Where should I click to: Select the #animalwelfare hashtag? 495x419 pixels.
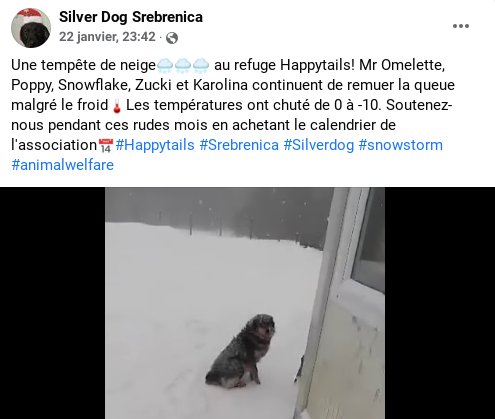62,165
